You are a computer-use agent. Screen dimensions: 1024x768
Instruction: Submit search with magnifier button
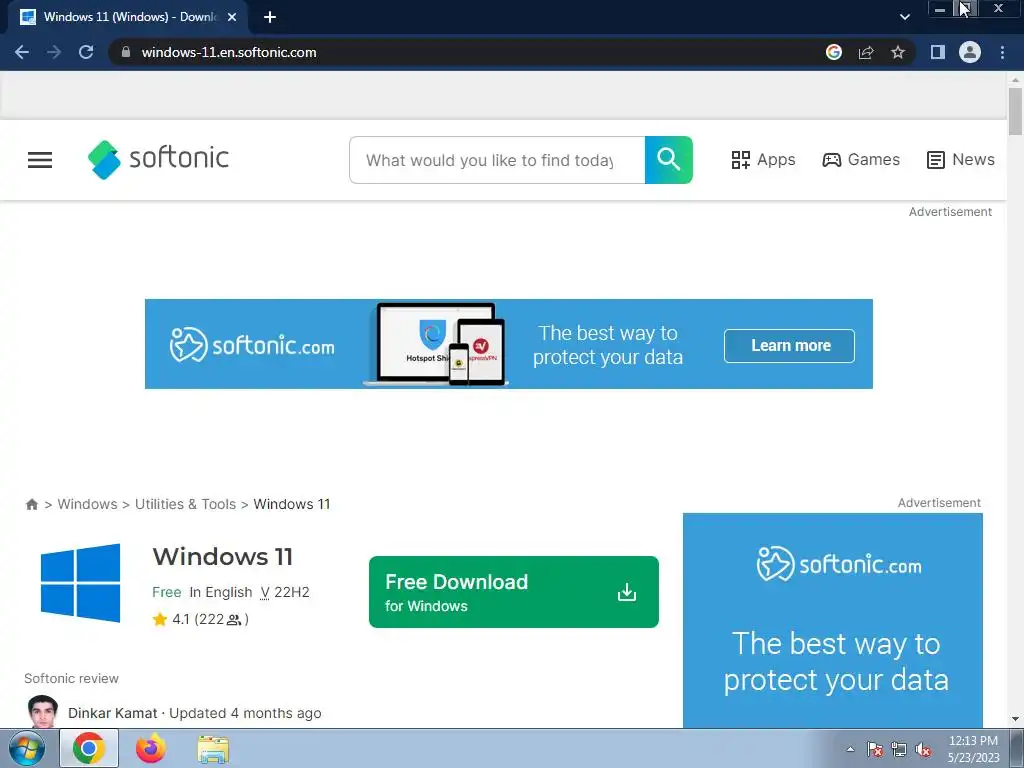tap(669, 160)
